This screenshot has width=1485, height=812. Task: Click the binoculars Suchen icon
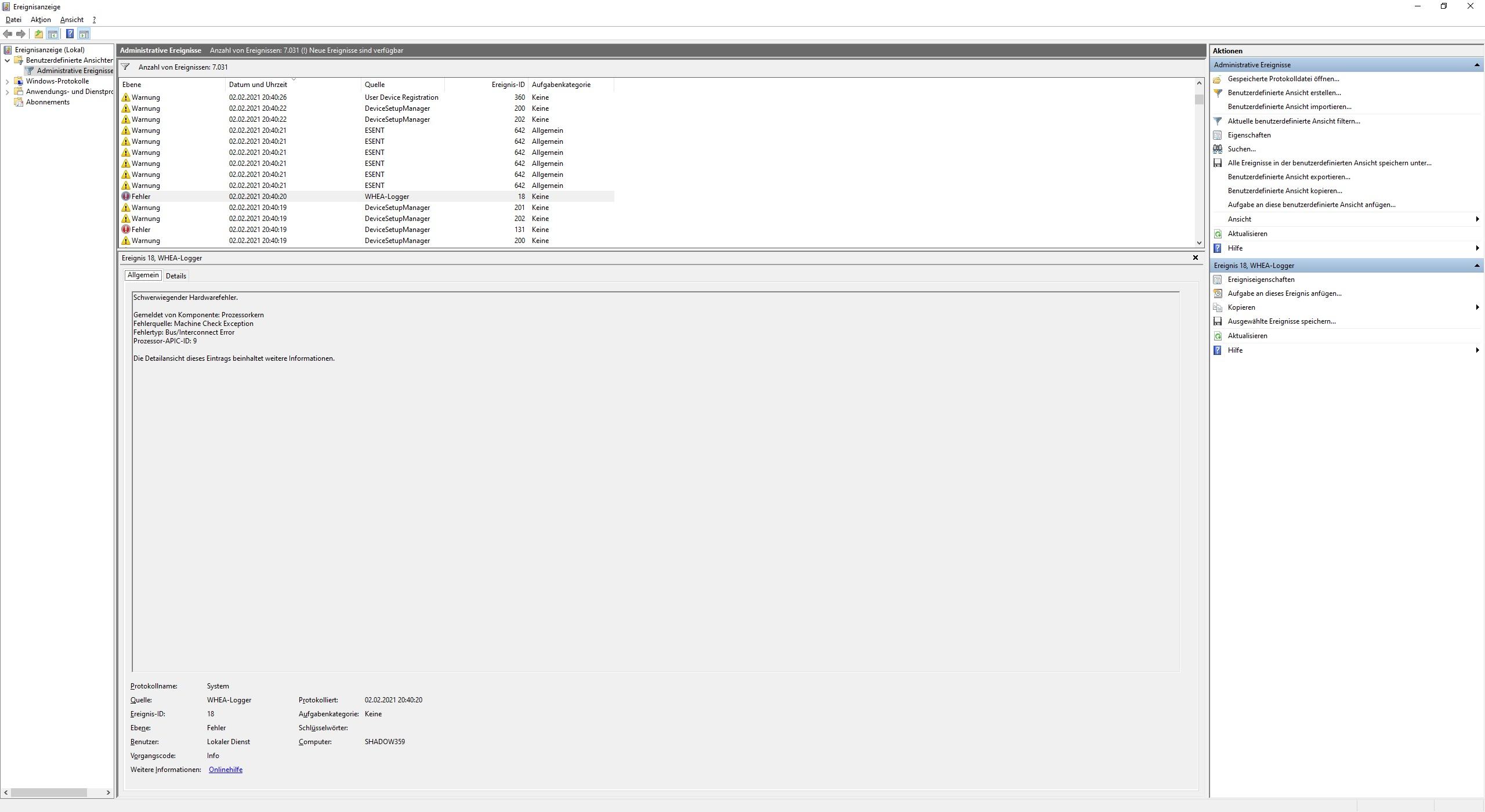tap(1218, 149)
